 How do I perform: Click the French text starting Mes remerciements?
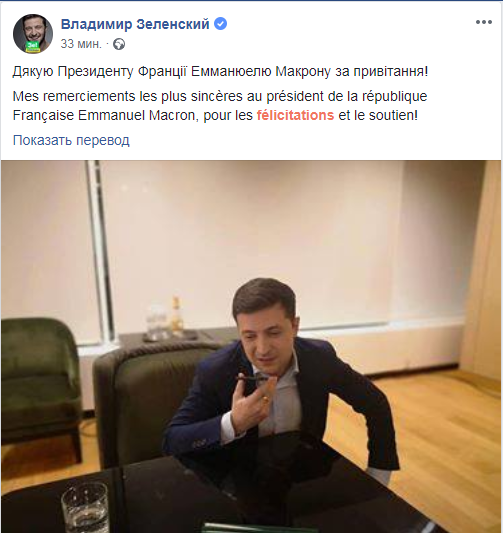220,106
